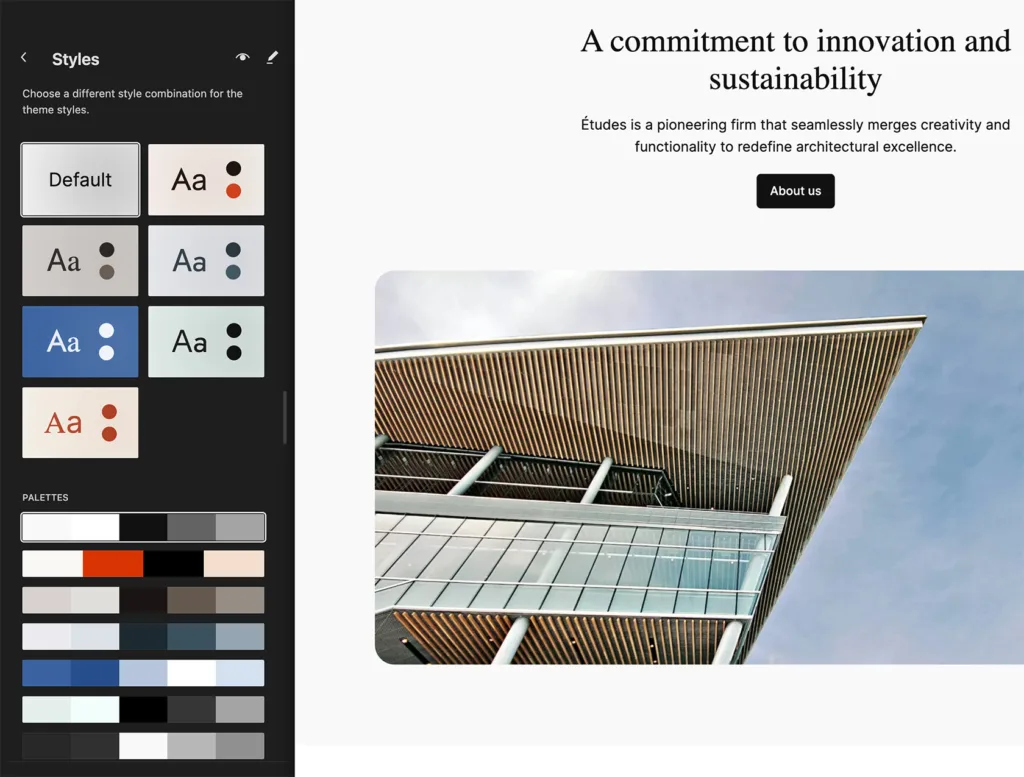Toggle the style book eye icon

[242, 58]
